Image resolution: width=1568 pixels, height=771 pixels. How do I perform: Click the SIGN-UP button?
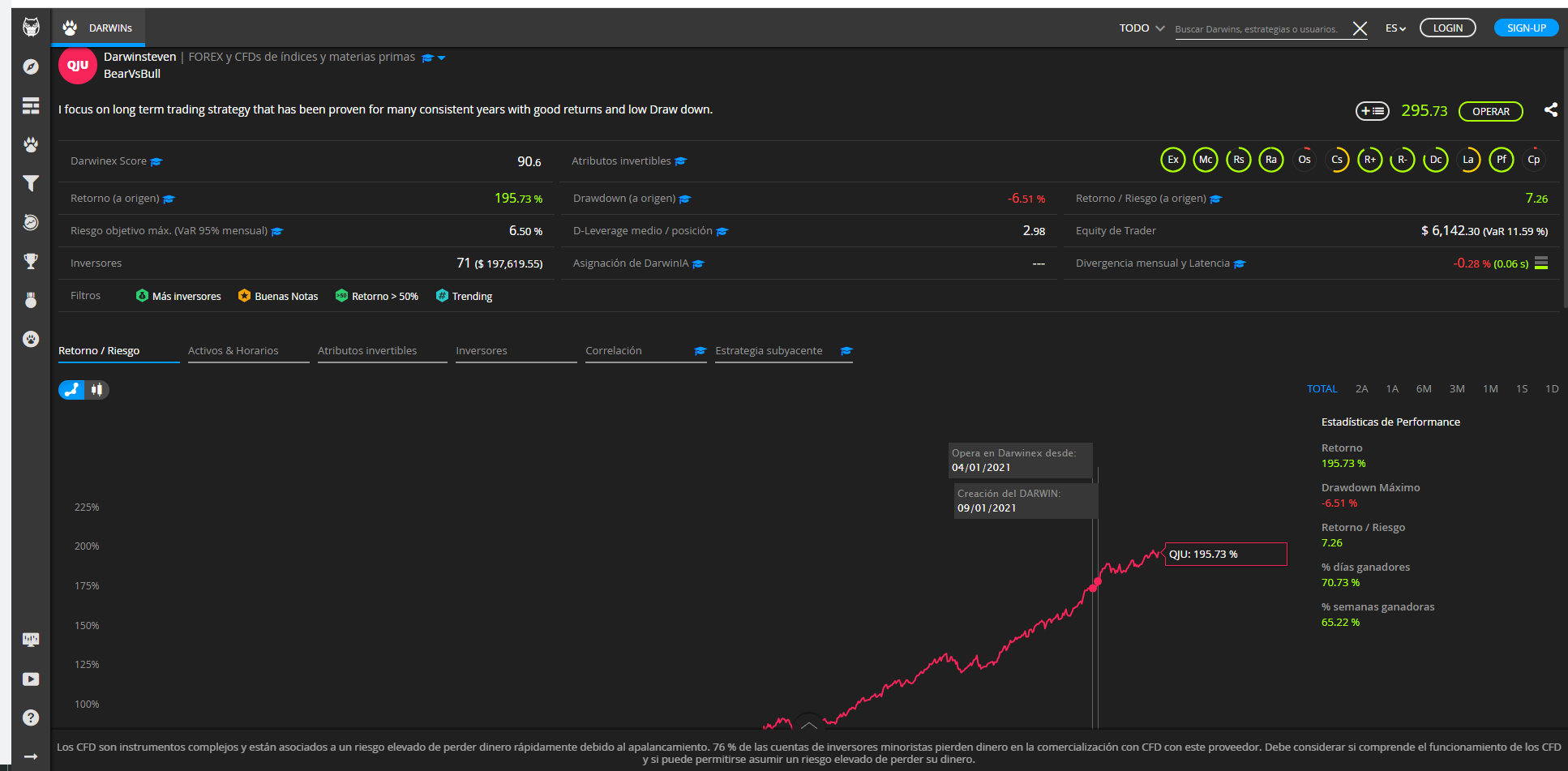click(x=1526, y=28)
